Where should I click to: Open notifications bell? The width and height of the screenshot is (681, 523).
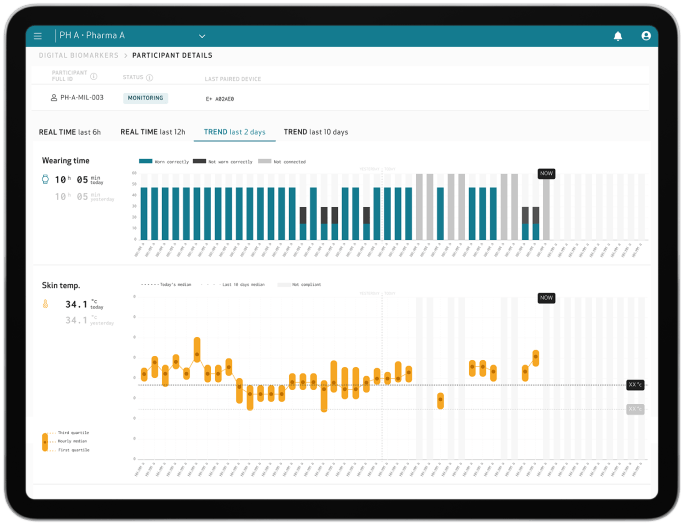pos(617,36)
